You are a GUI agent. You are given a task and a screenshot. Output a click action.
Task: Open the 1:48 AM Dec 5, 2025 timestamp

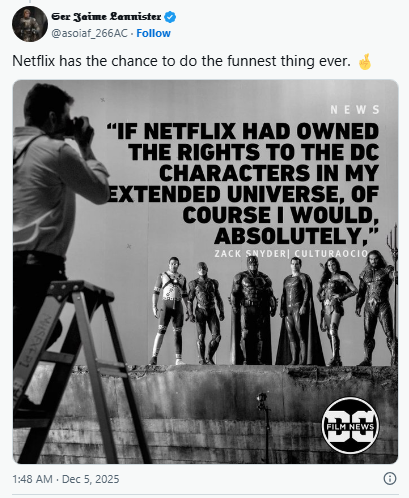(x=66, y=479)
